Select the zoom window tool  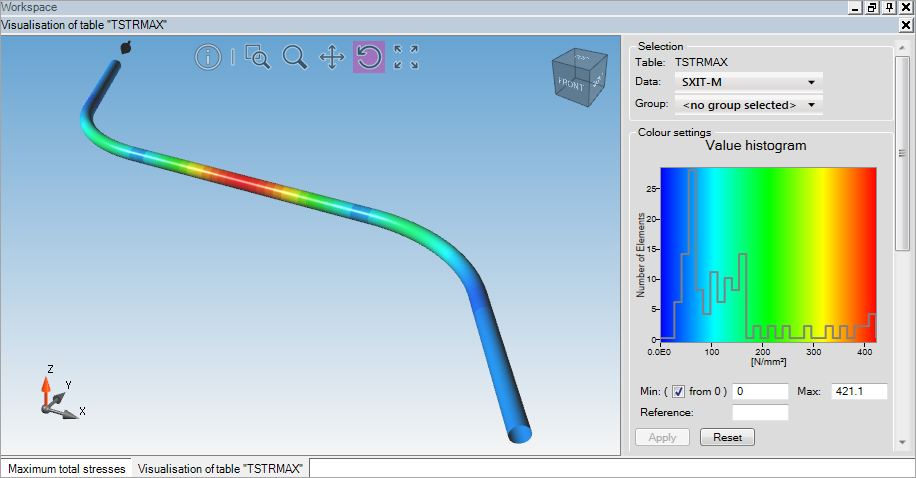pyautogui.click(x=257, y=58)
